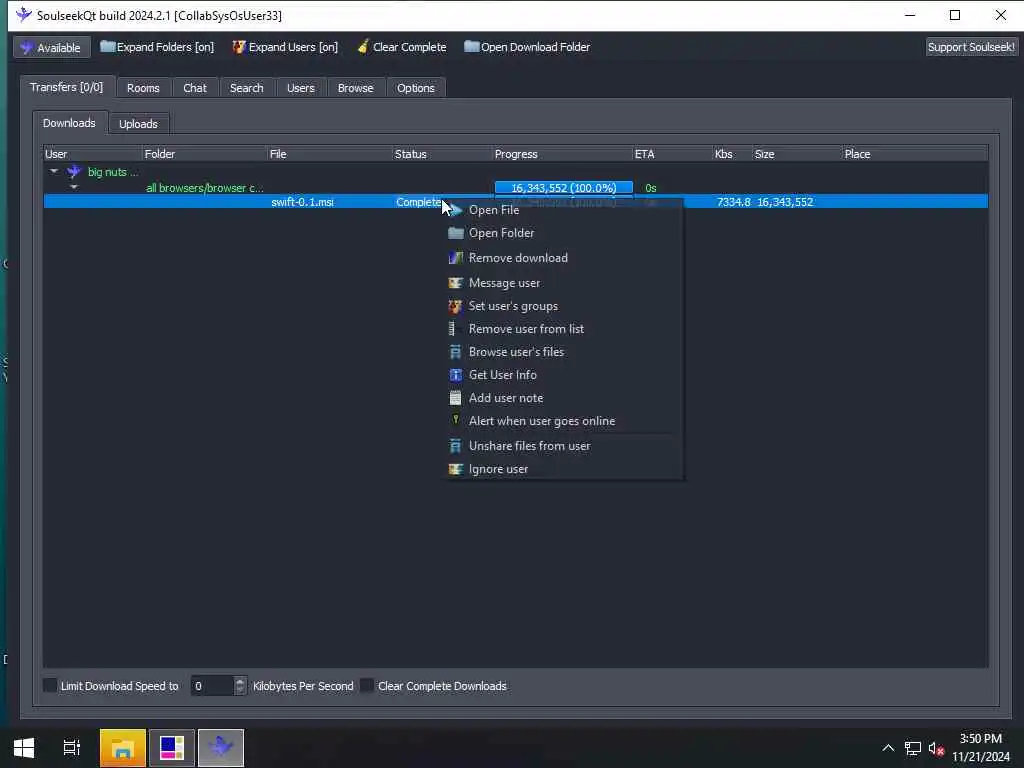1024x768 pixels.
Task: Choose Get User Info entry
Action: click(x=564, y=375)
